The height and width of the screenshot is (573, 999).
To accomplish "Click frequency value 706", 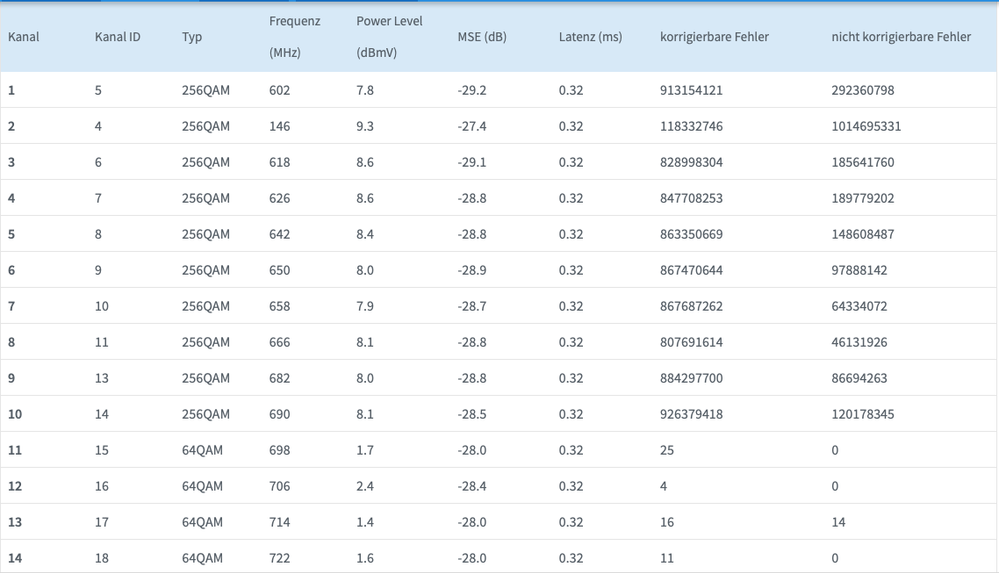I will [x=279, y=486].
